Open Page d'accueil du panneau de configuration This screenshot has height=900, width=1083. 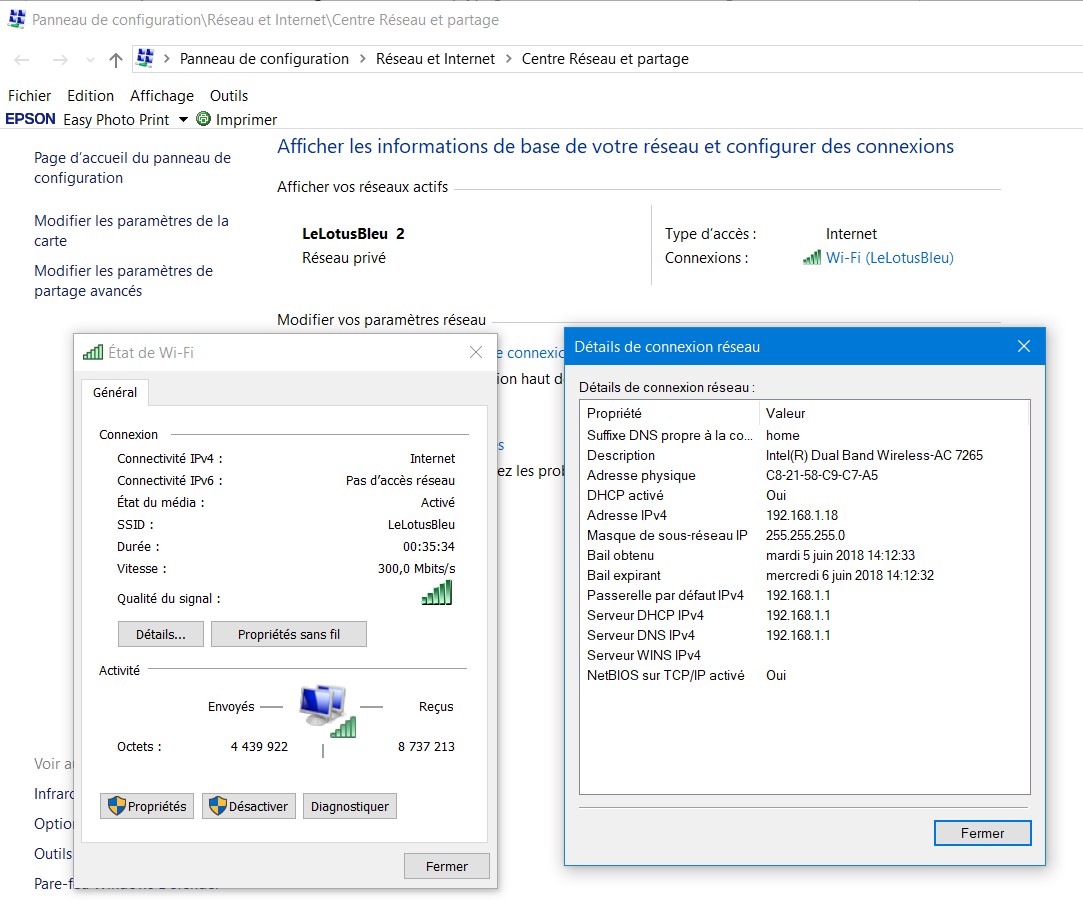[x=132, y=168]
